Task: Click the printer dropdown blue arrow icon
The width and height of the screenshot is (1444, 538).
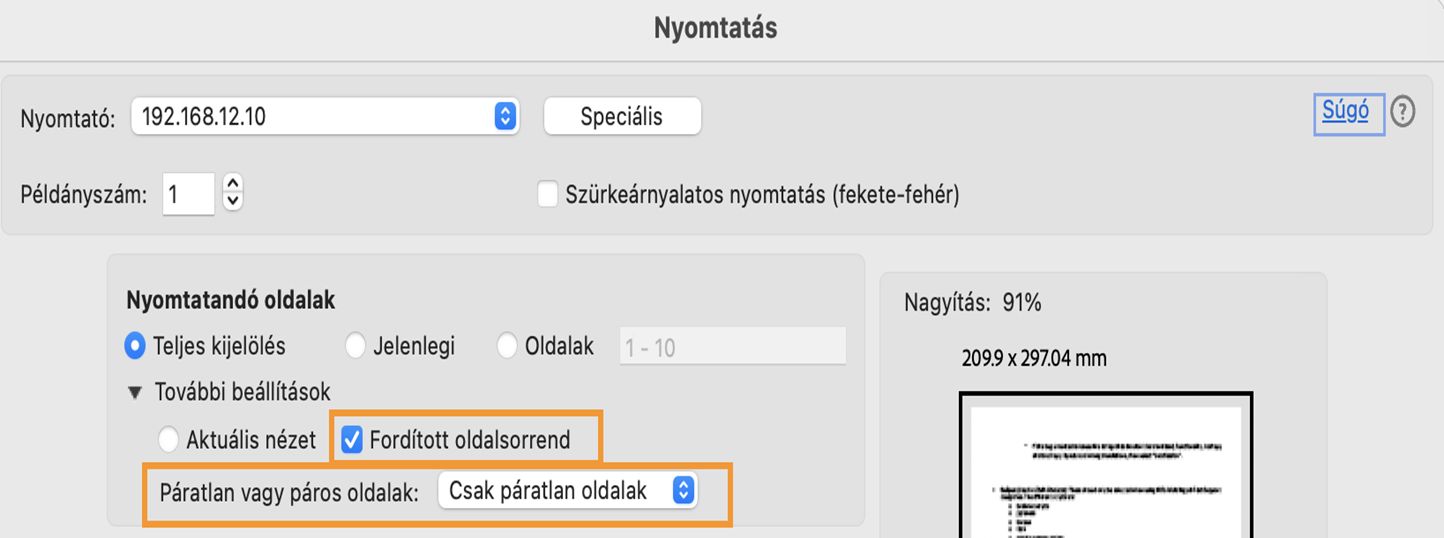Action: [x=505, y=116]
